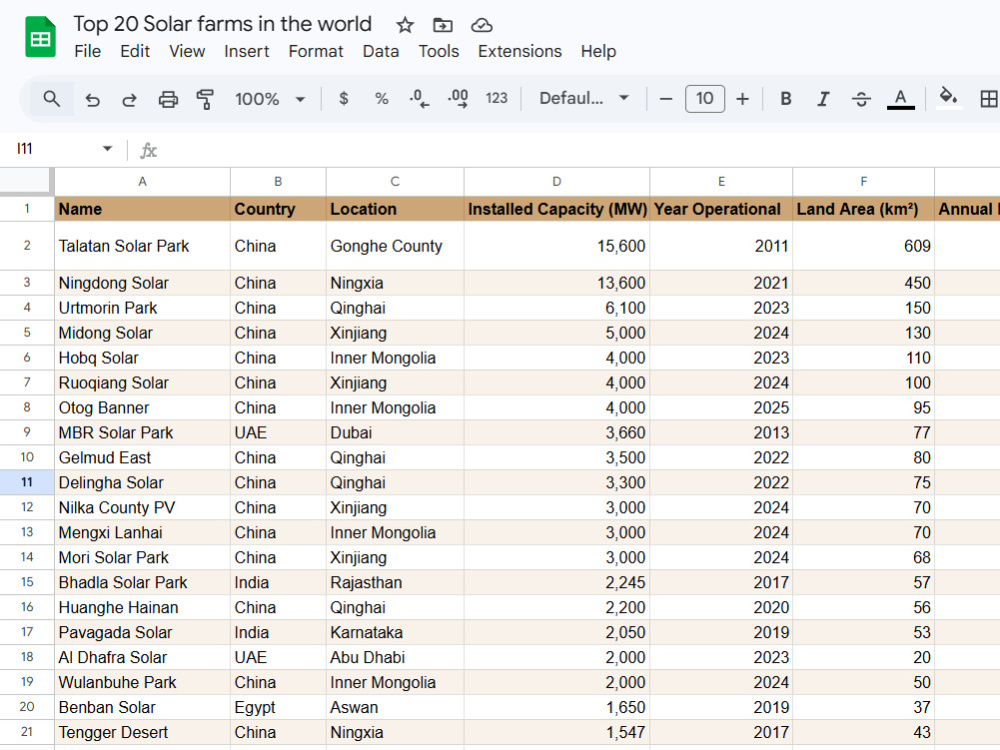The width and height of the screenshot is (1000, 750).
Task: Activate the paint format roller icon
Action: (x=205, y=99)
